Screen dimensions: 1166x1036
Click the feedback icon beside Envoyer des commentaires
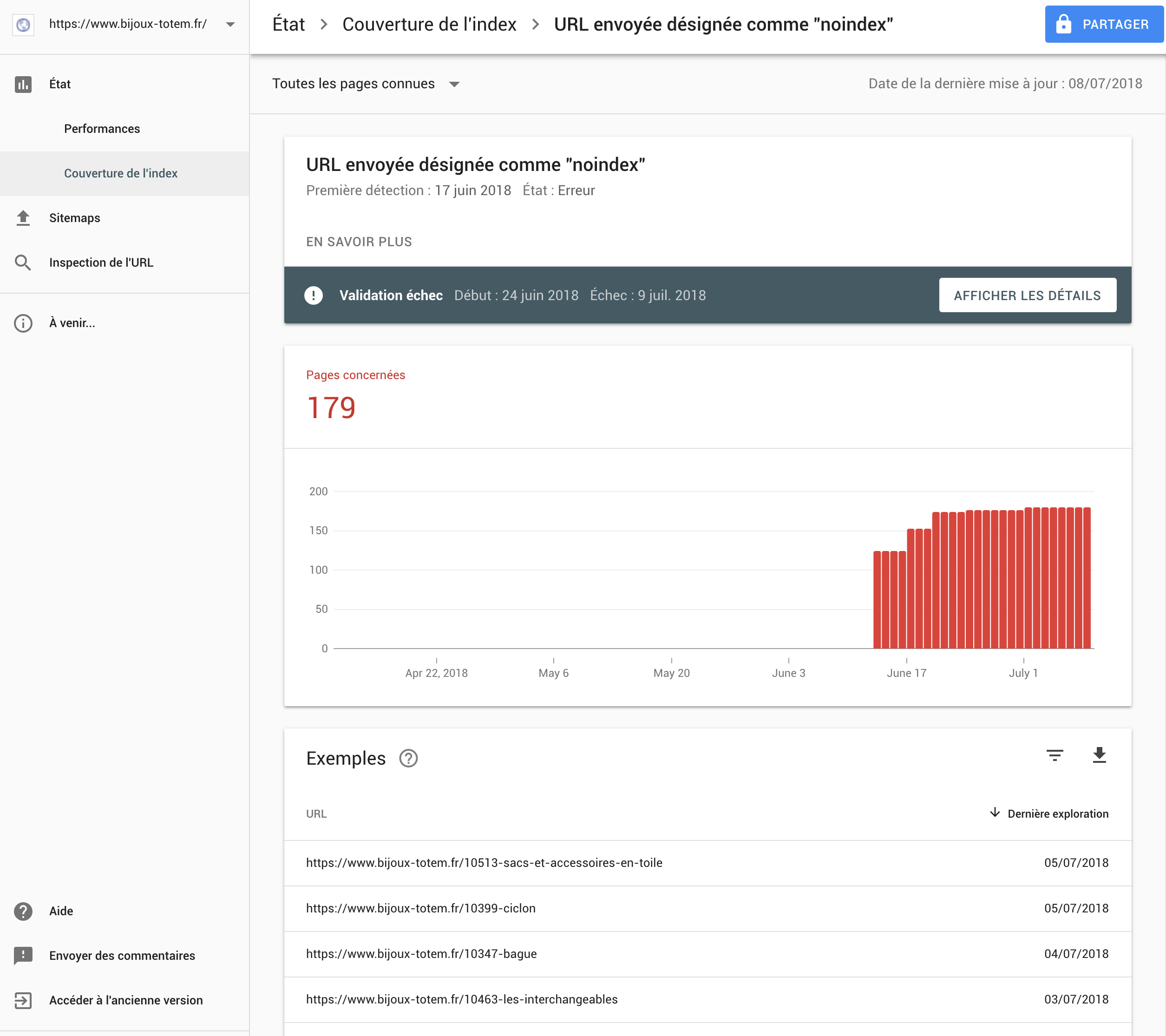tap(23, 956)
